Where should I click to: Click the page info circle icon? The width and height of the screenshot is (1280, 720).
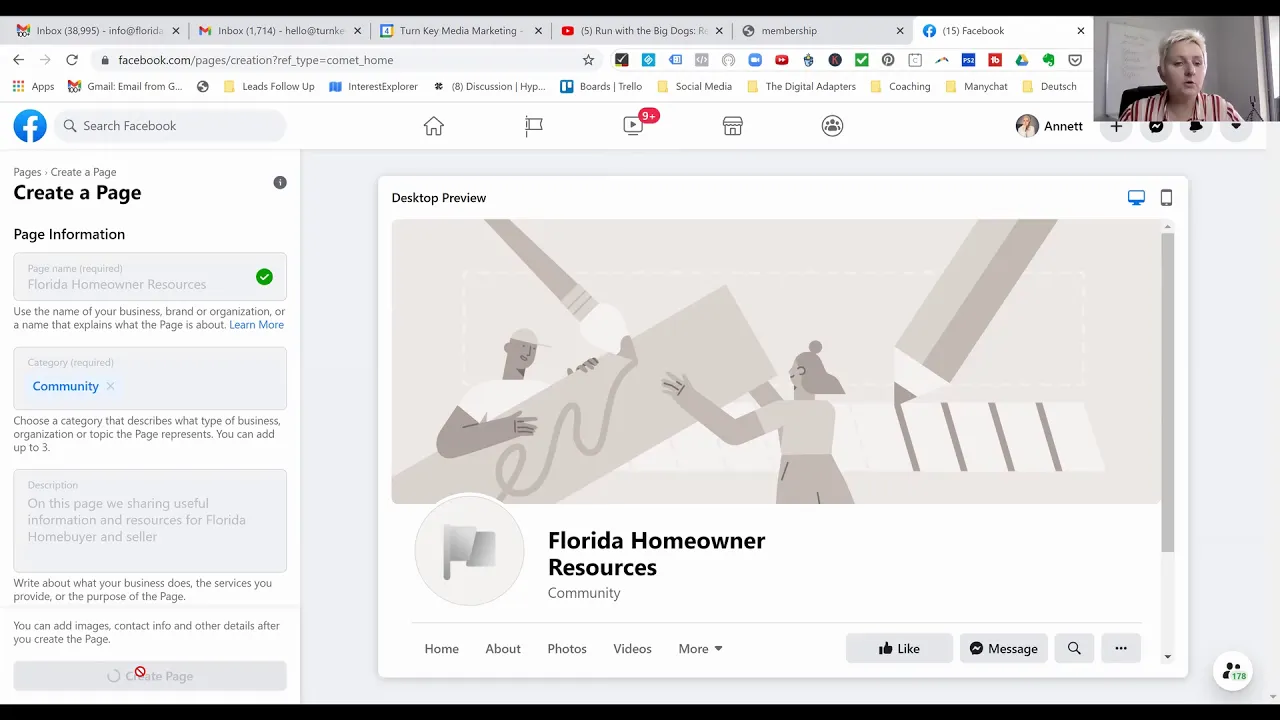280,182
